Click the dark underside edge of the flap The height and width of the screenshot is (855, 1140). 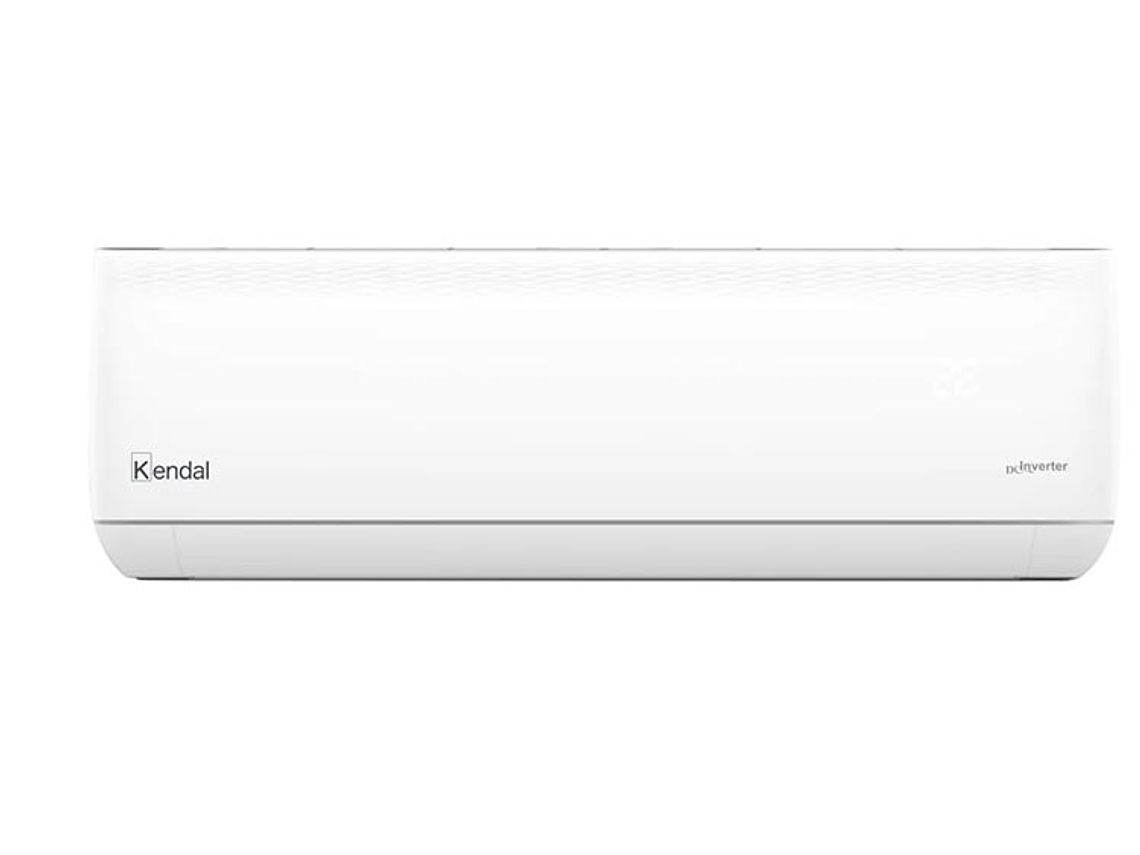pyautogui.click(x=603, y=578)
